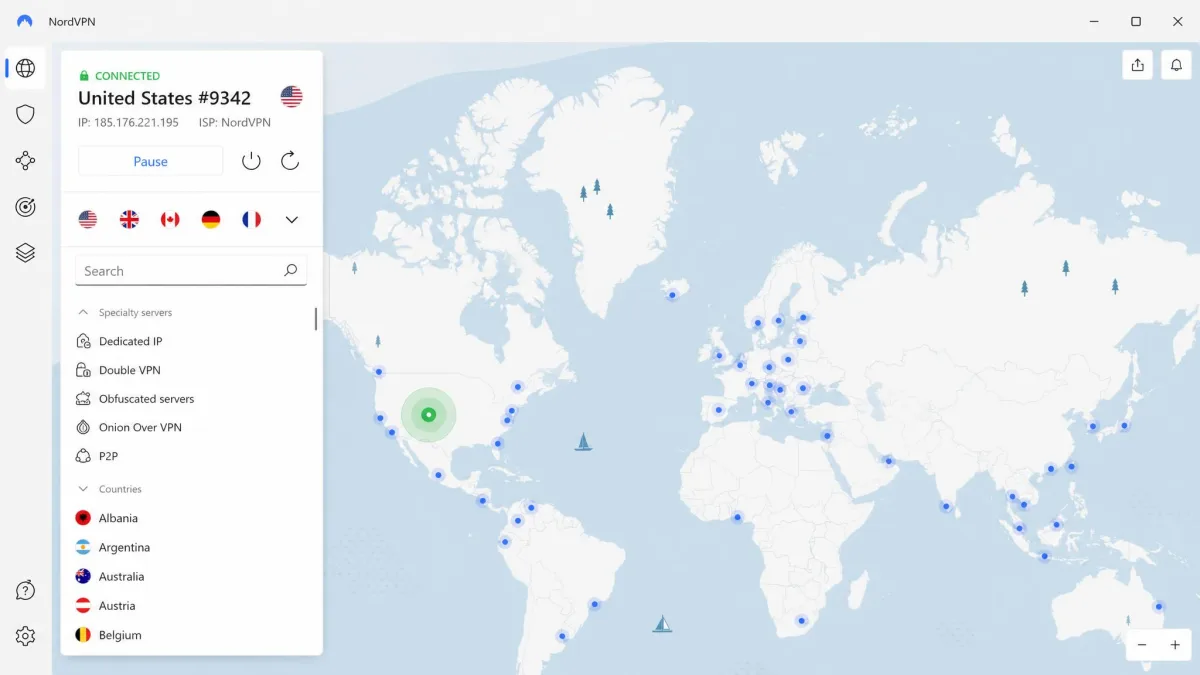The image size is (1200, 675).
Task: Expand the quick connect flags chevron
Action: pyautogui.click(x=292, y=220)
